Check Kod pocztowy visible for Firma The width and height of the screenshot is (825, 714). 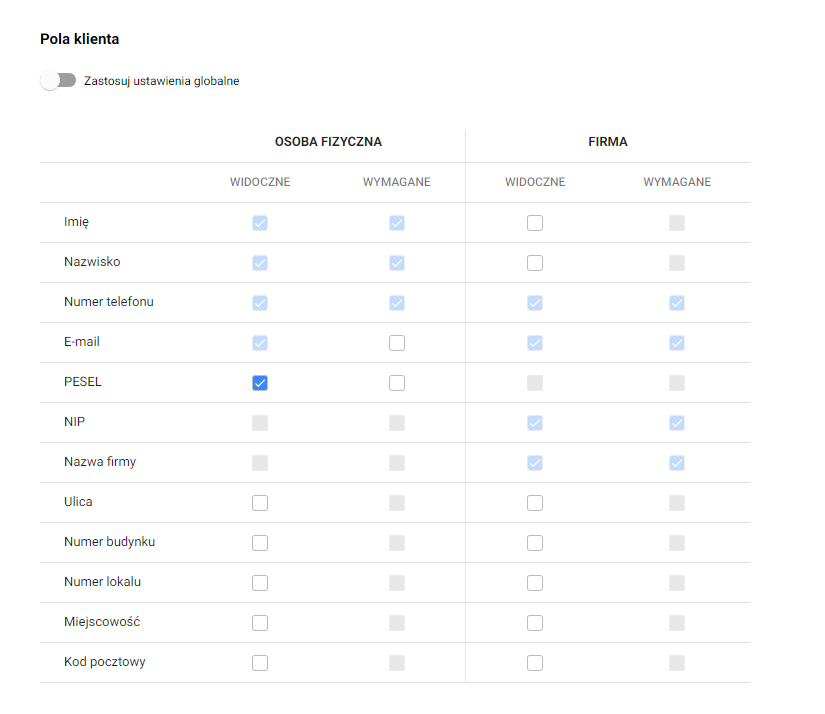[535, 662]
